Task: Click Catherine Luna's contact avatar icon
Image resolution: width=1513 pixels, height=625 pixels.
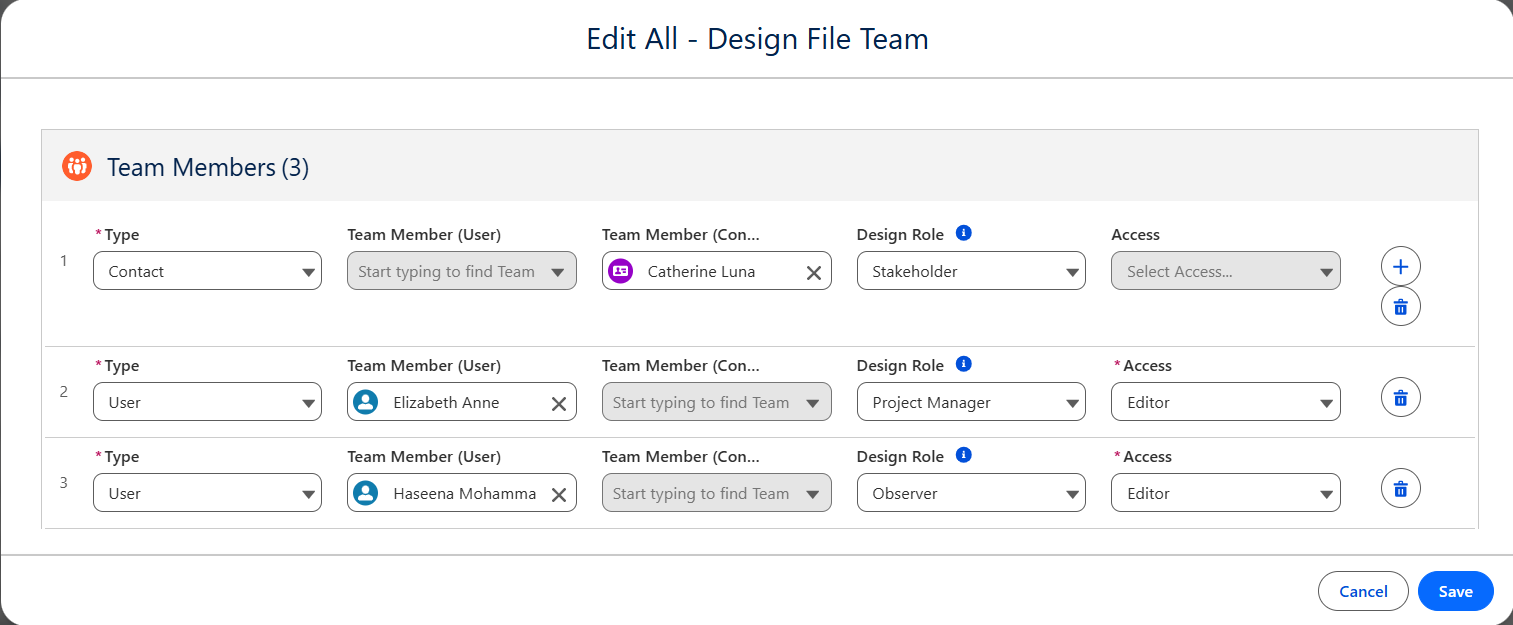Action: 620,271
